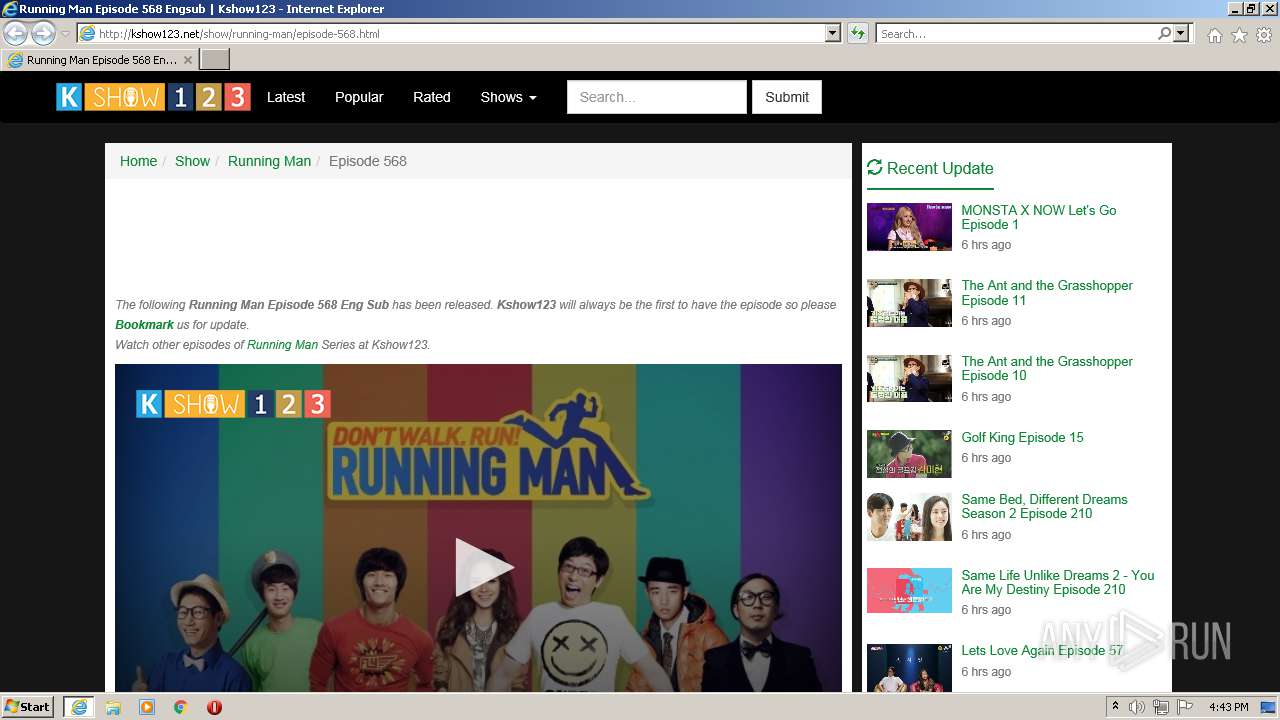Show hidden tray icons arrow
Image resolution: width=1280 pixels, height=720 pixels.
(x=1116, y=707)
